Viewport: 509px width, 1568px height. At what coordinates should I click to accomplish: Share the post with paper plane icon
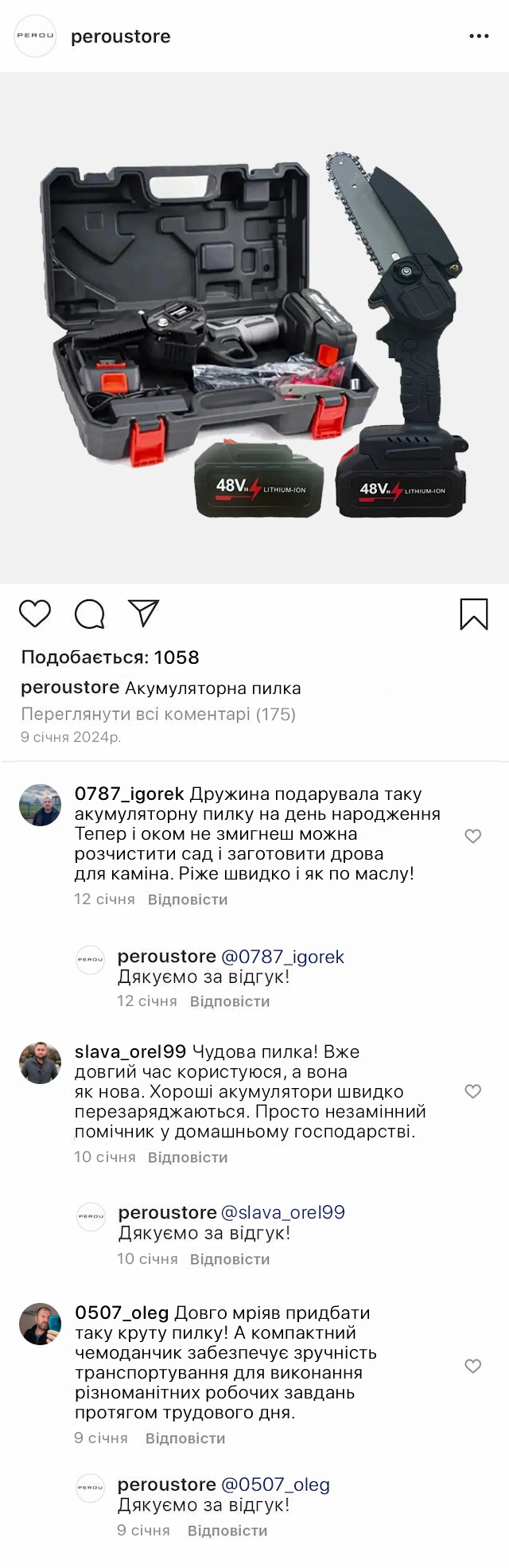pyautogui.click(x=144, y=613)
